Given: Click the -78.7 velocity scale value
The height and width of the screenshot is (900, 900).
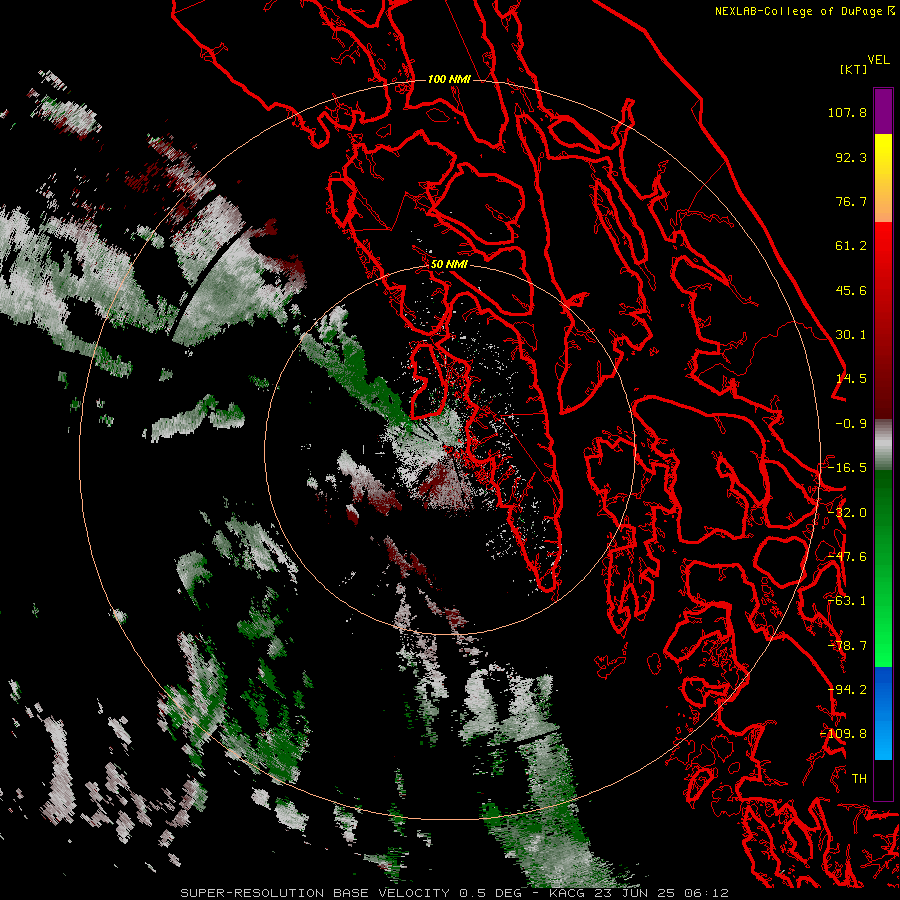Looking at the screenshot, I should 847,645.
